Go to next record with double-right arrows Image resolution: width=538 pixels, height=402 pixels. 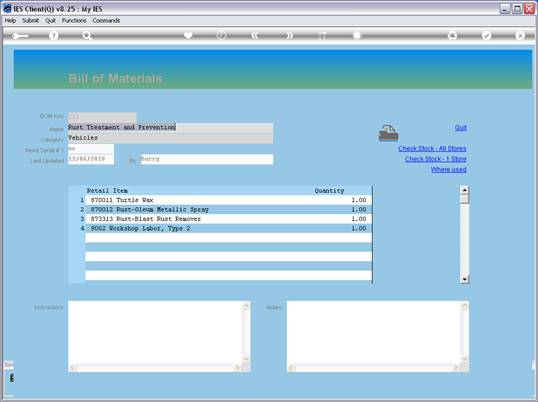click(290, 35)
